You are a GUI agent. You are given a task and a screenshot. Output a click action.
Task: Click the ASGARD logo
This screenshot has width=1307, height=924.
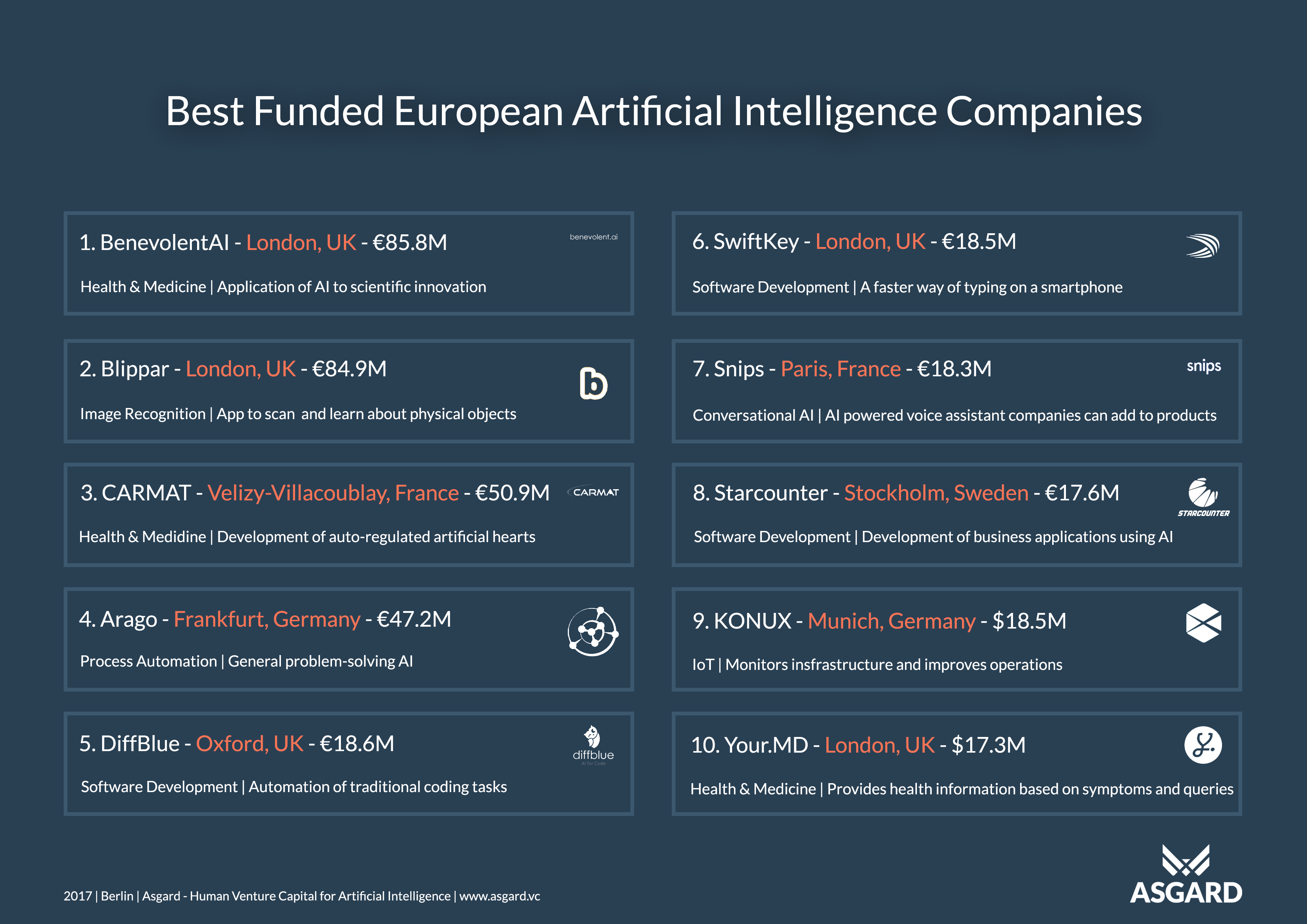(1186, 874)
